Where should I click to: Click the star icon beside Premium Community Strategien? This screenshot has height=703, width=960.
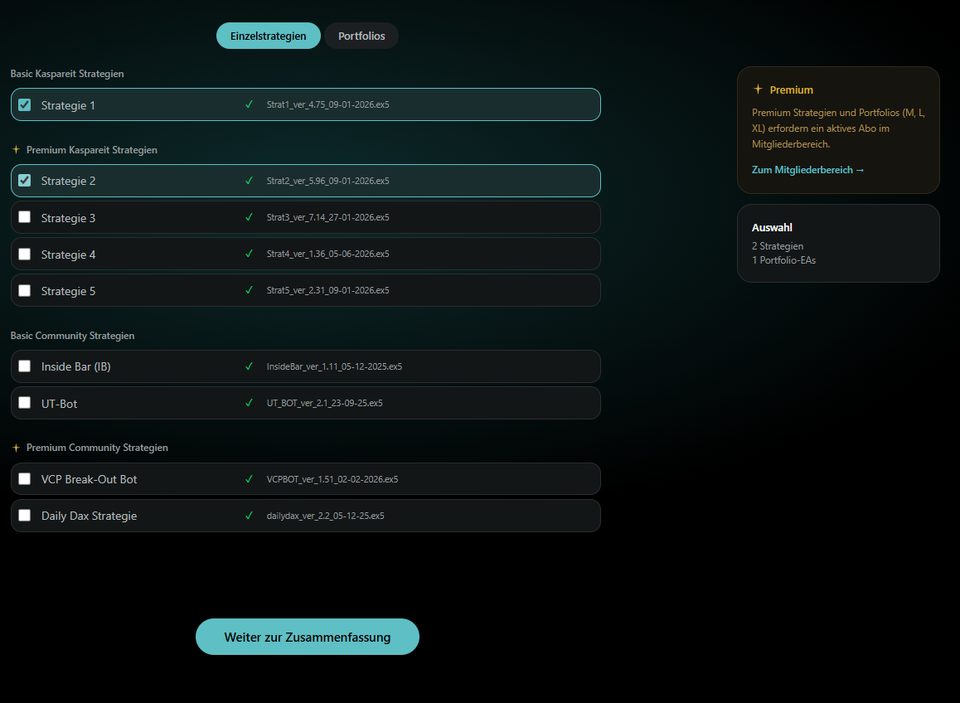16,448
